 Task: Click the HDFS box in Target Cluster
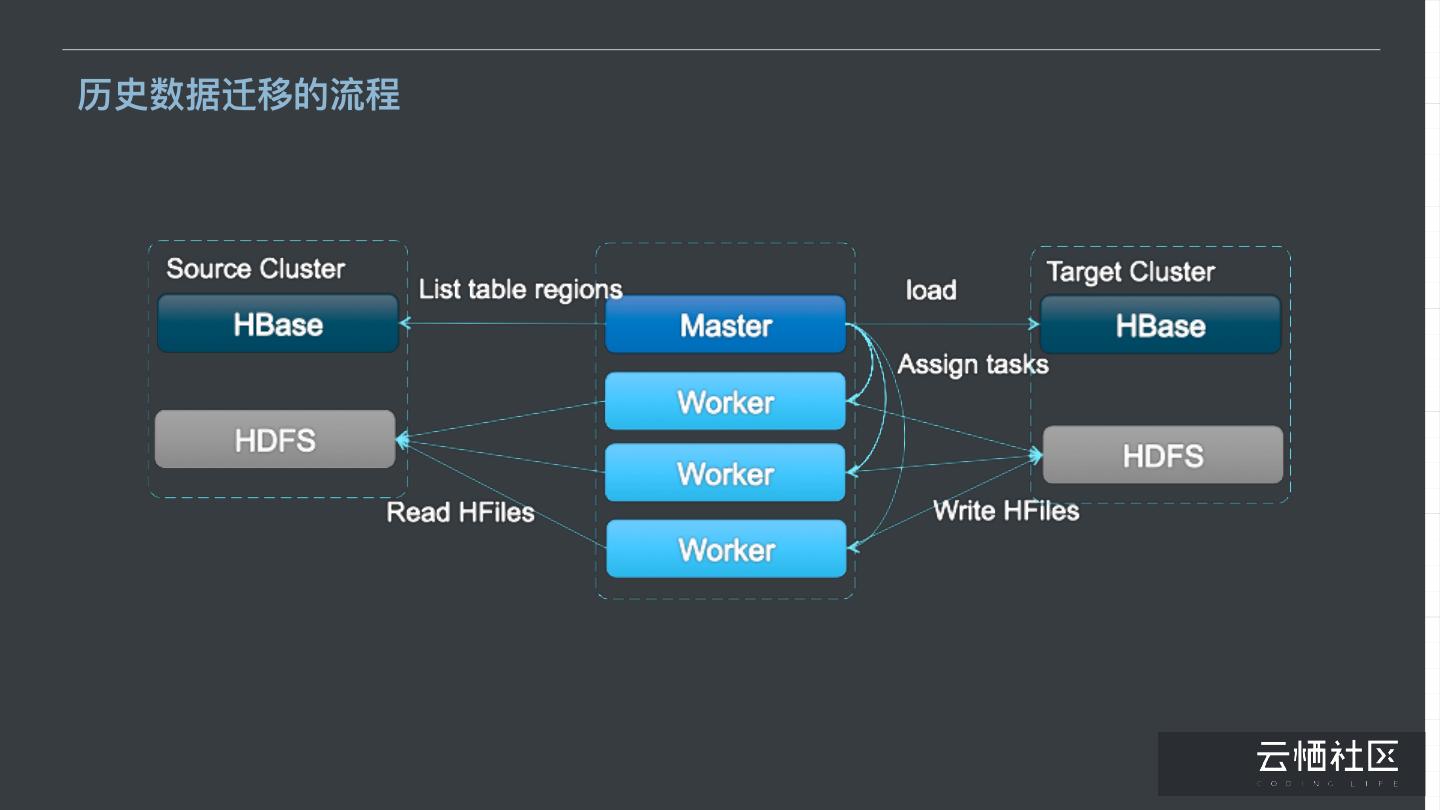1162,456
